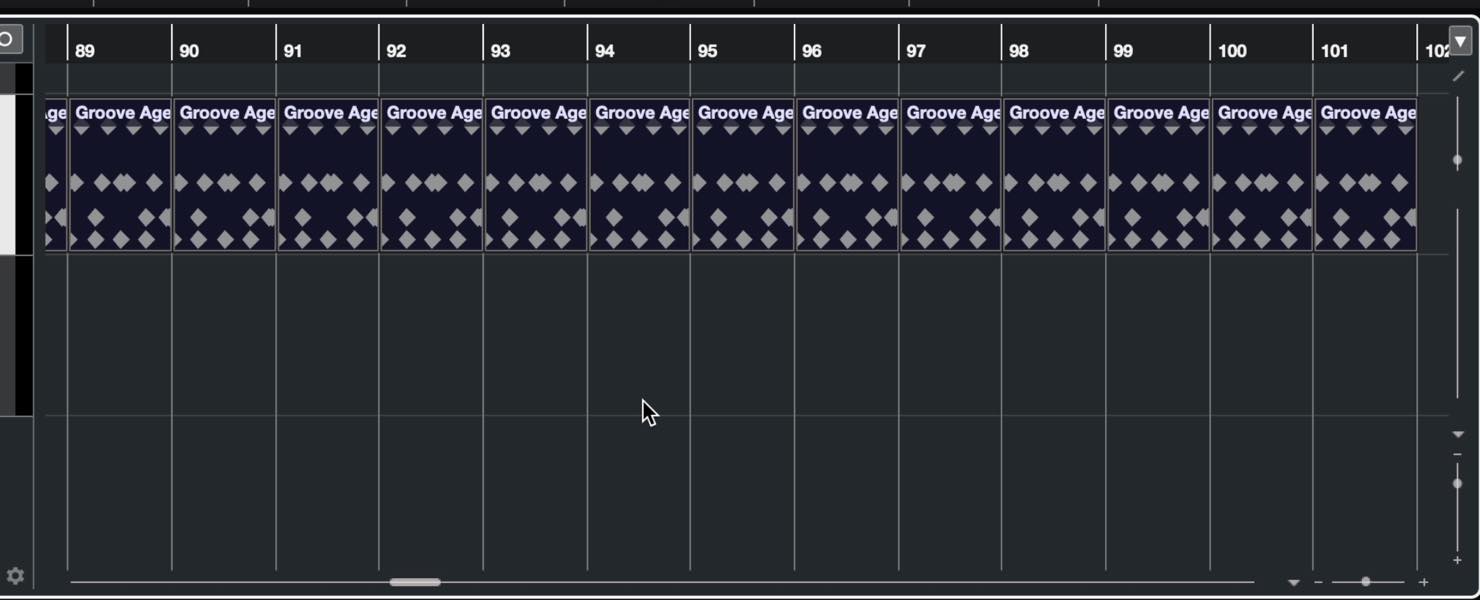Set the cursor at bar 89 in the ruler
1480x600 pixels.
point(85,51)
